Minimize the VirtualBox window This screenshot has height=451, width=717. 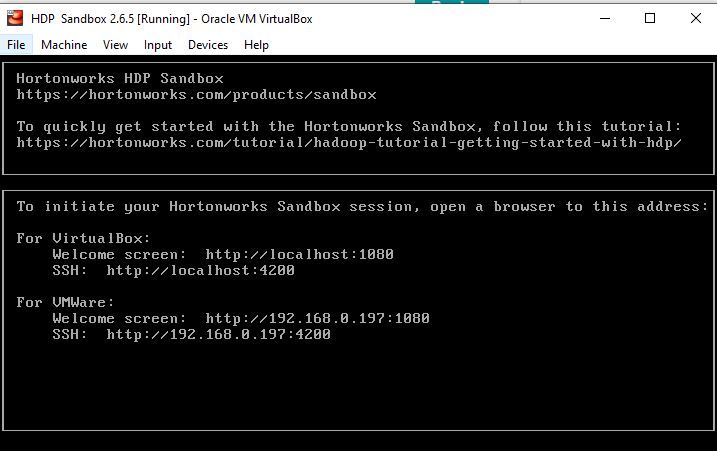point(605,18)
